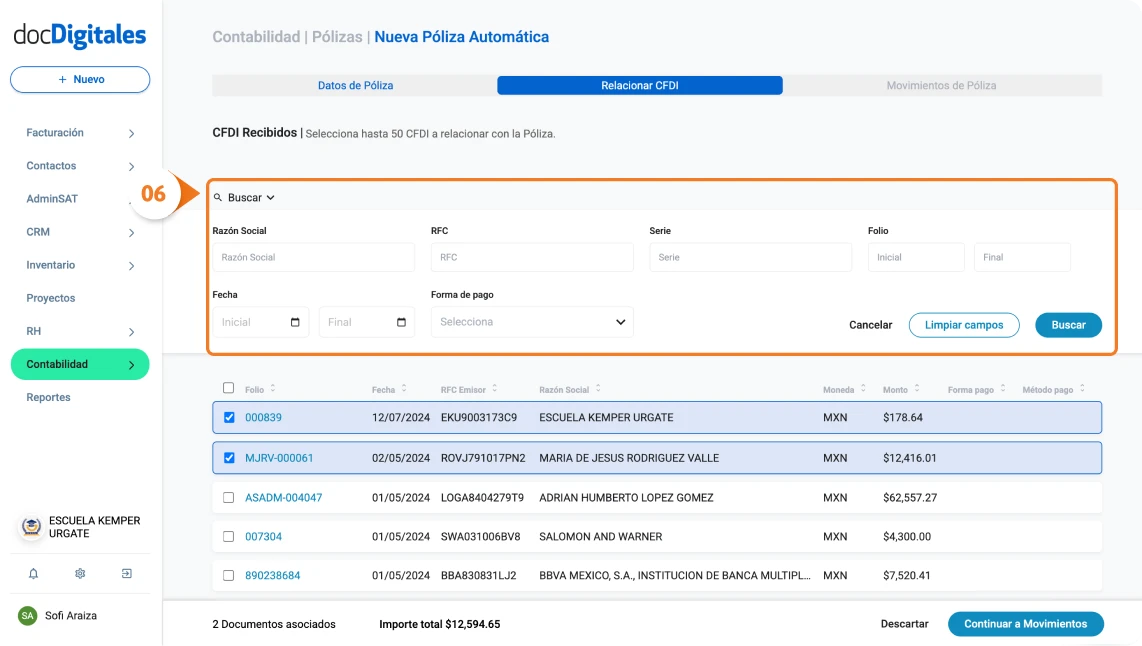This screenshot has width=1142, height=646.
Task: Click the calendar icon in the Fecha Inicial field
Action: pyautogui.click(x=296, y=322)
